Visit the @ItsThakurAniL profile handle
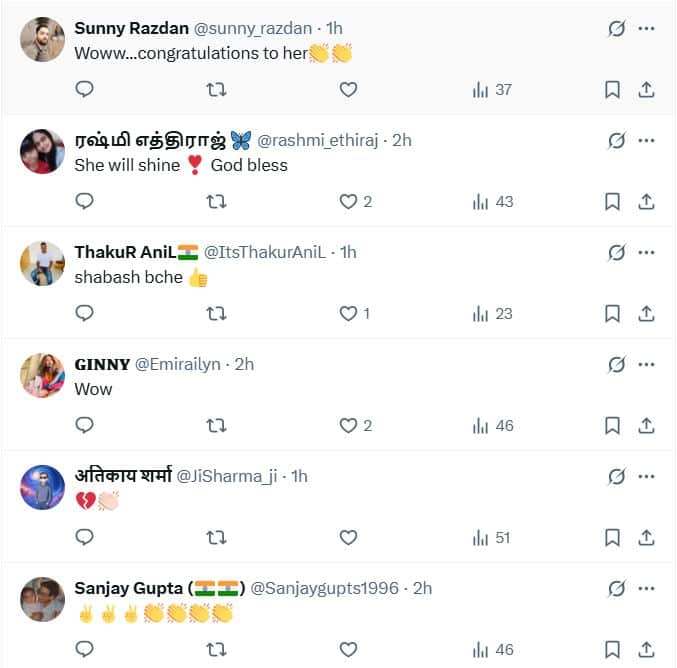The image size is (677, 668). point(265,252)
